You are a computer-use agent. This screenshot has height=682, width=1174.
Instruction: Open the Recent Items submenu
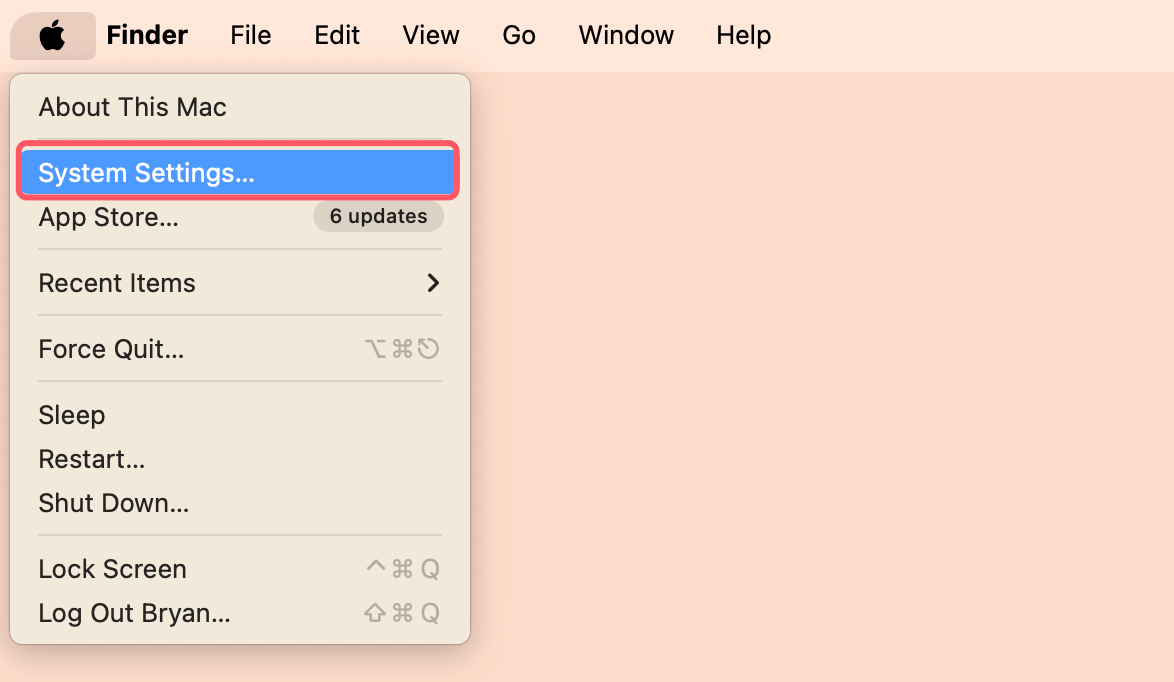[117, 283]
